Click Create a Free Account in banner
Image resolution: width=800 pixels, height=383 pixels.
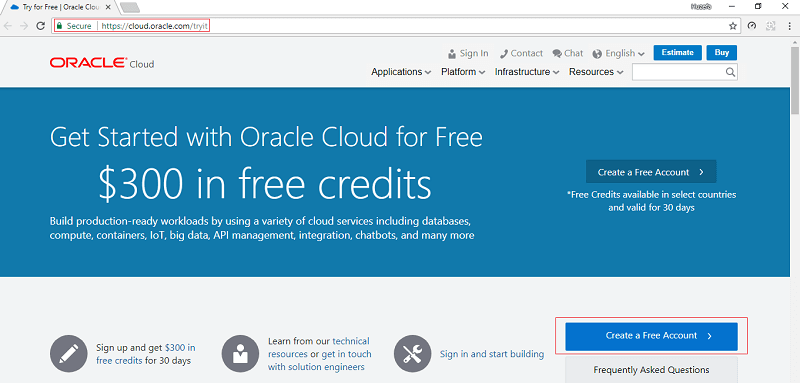tap(651, 172)
